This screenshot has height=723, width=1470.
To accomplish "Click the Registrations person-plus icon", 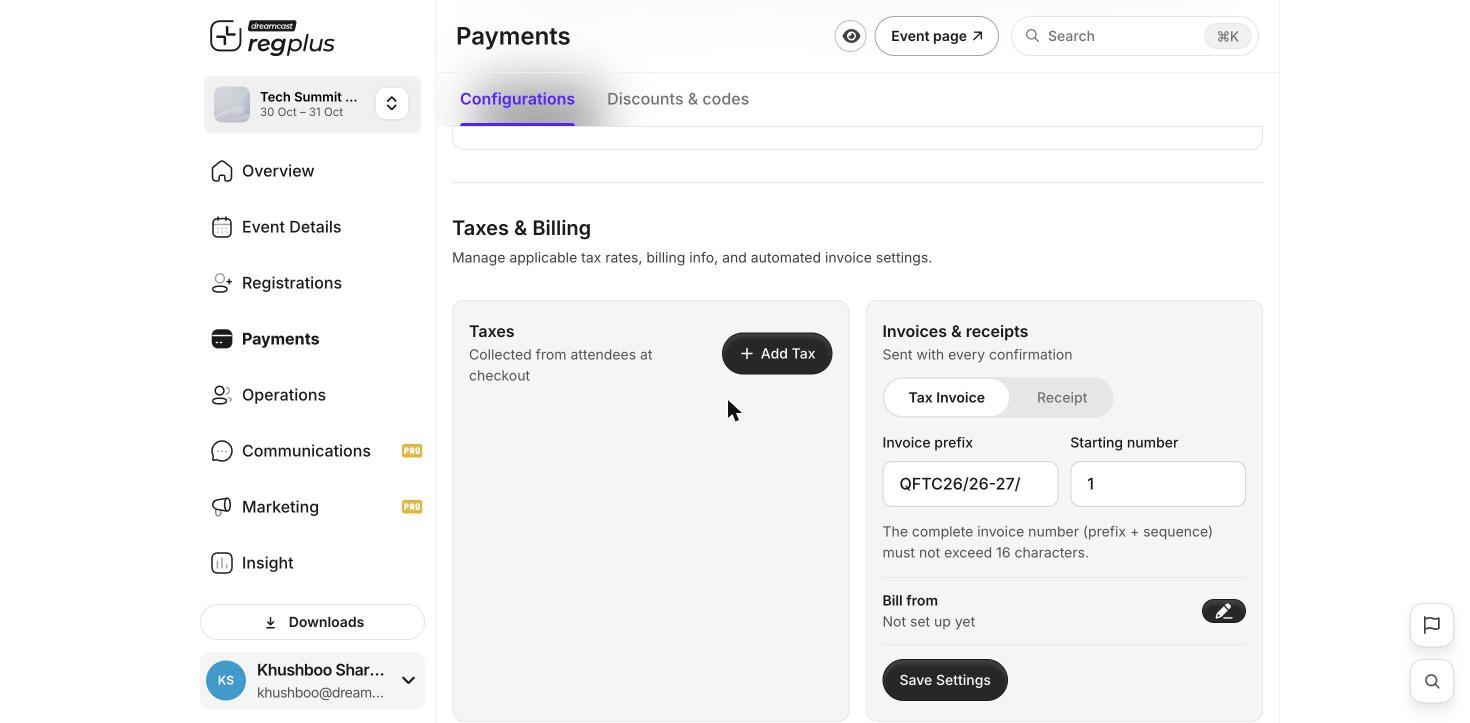I will point(222,283).
